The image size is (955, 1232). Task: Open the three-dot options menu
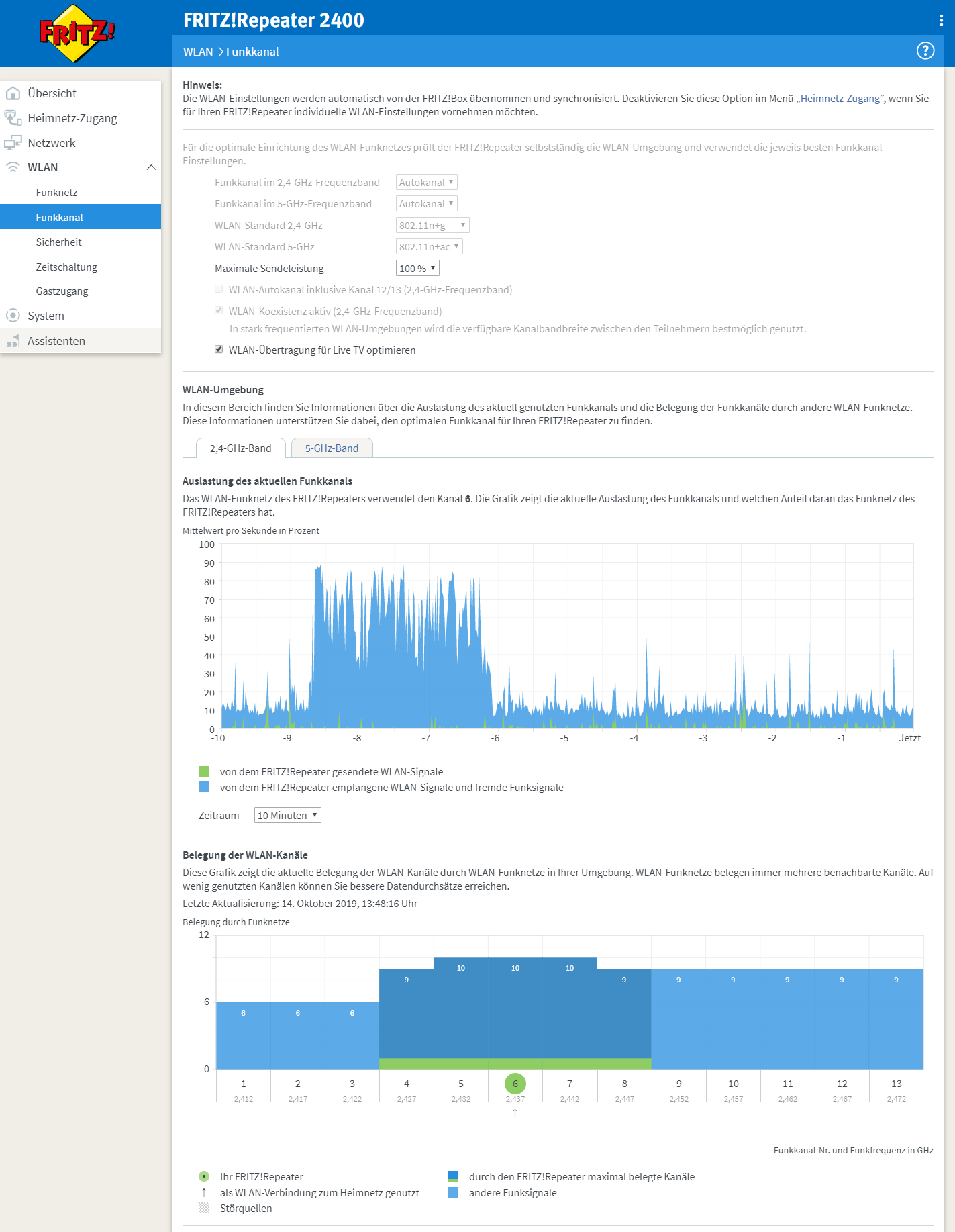pyautogui.click(x=941, y=21)
